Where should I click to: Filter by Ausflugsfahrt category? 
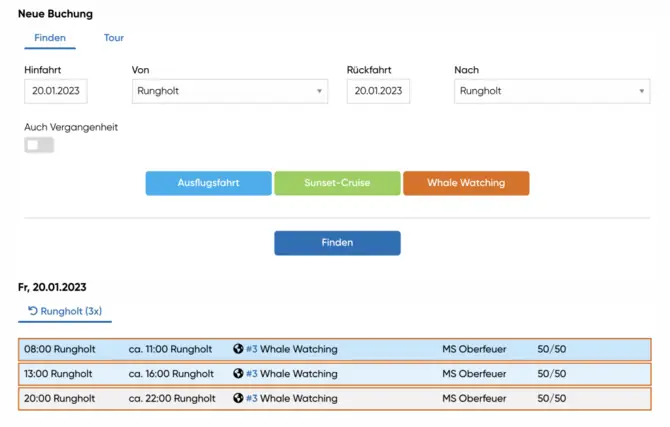tap(208, 183)
